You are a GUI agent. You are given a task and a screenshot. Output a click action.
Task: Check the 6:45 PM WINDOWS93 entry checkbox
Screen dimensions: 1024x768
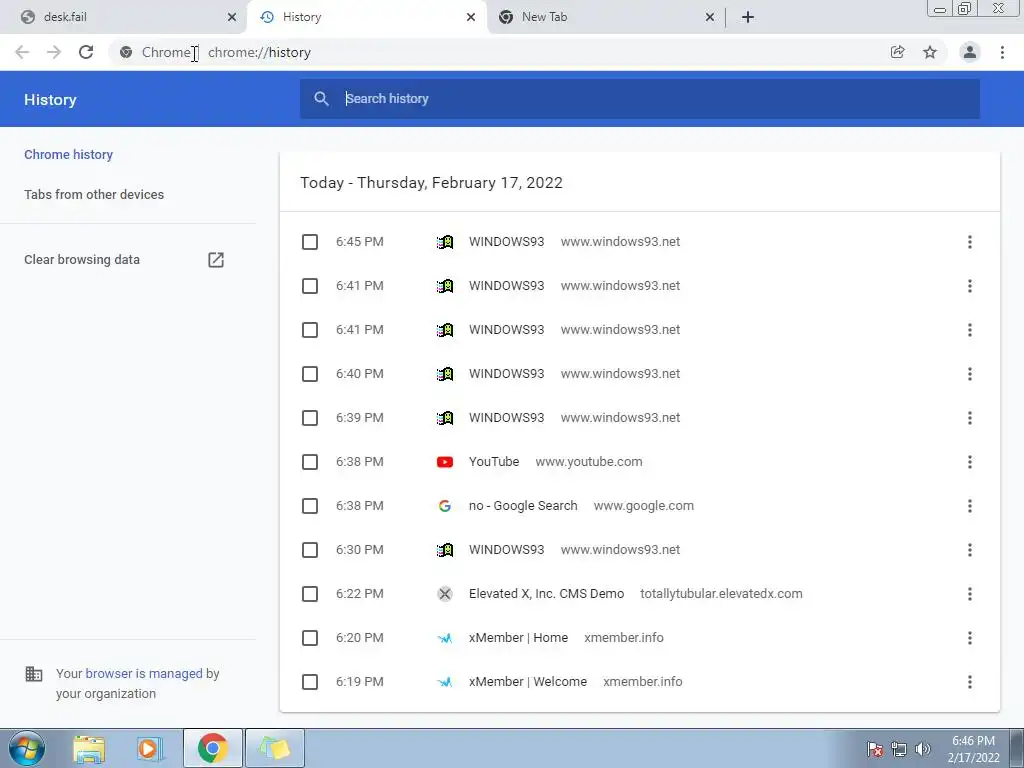pyautogui.click(x=310, y=242)
